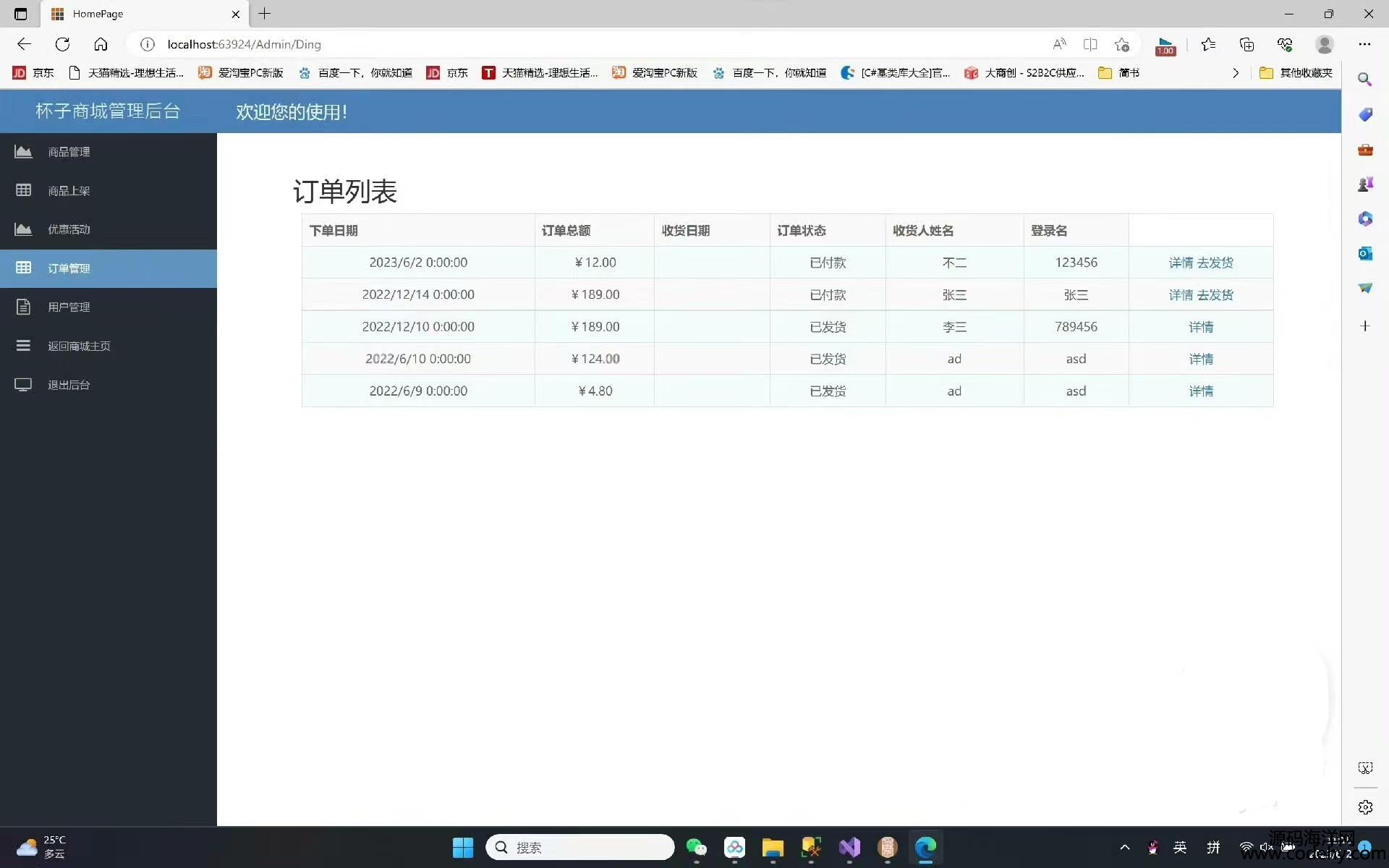Click the 已付款 status in the 2023/6/2 row
This screenshot has width=1389, height=868.
click(828, 263)
